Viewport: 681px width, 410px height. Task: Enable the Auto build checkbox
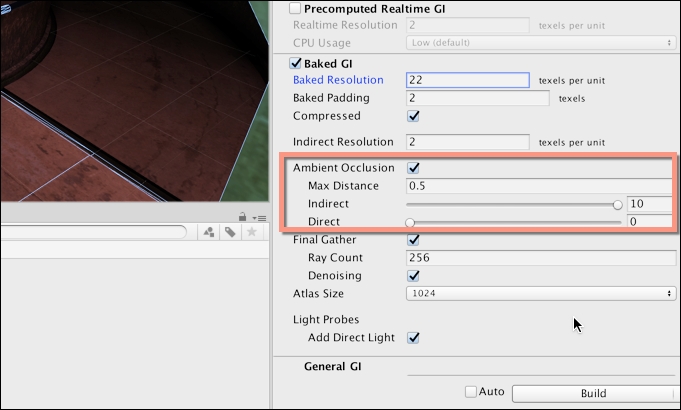point(471,392)
